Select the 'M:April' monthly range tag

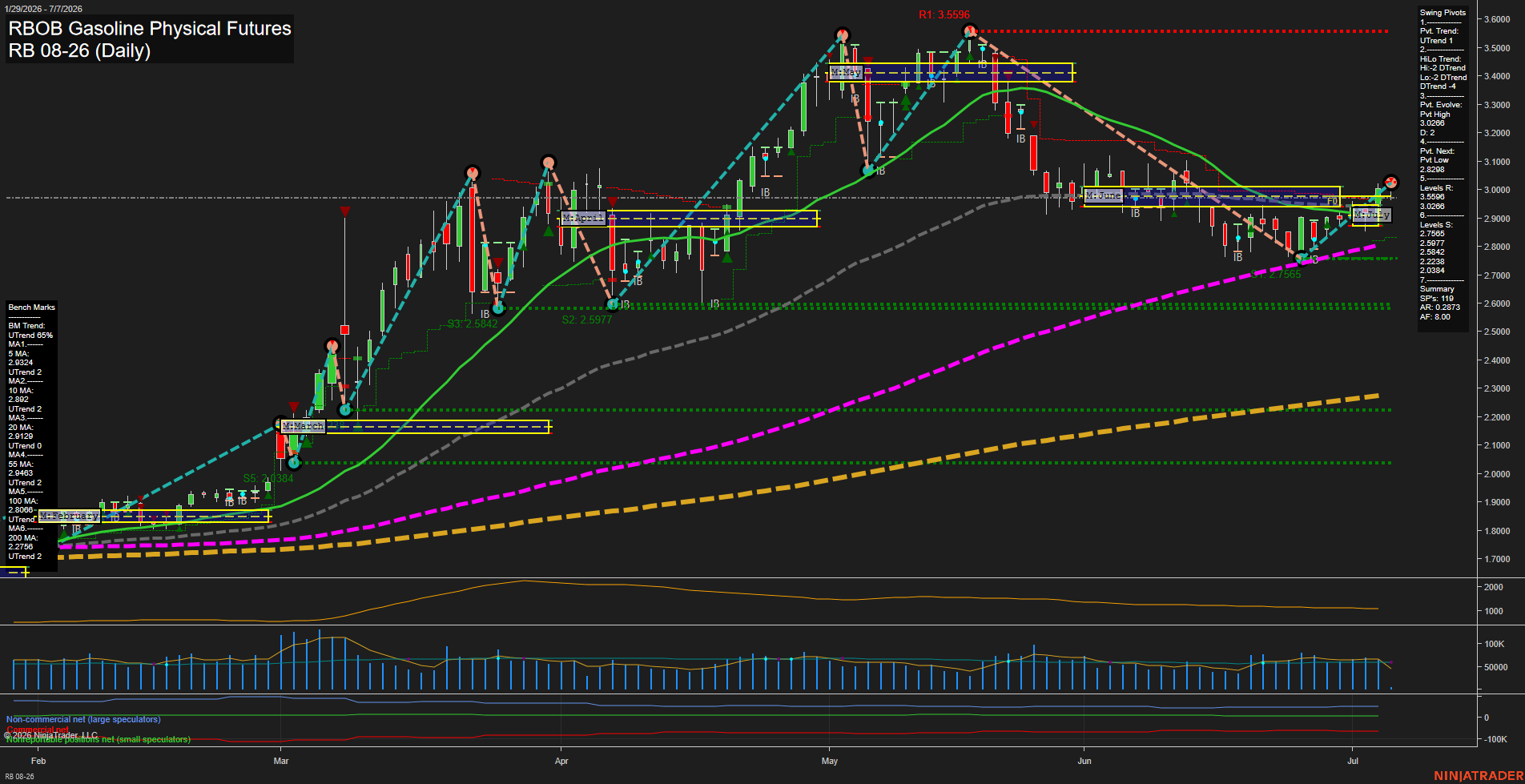[x=582, y=218]
